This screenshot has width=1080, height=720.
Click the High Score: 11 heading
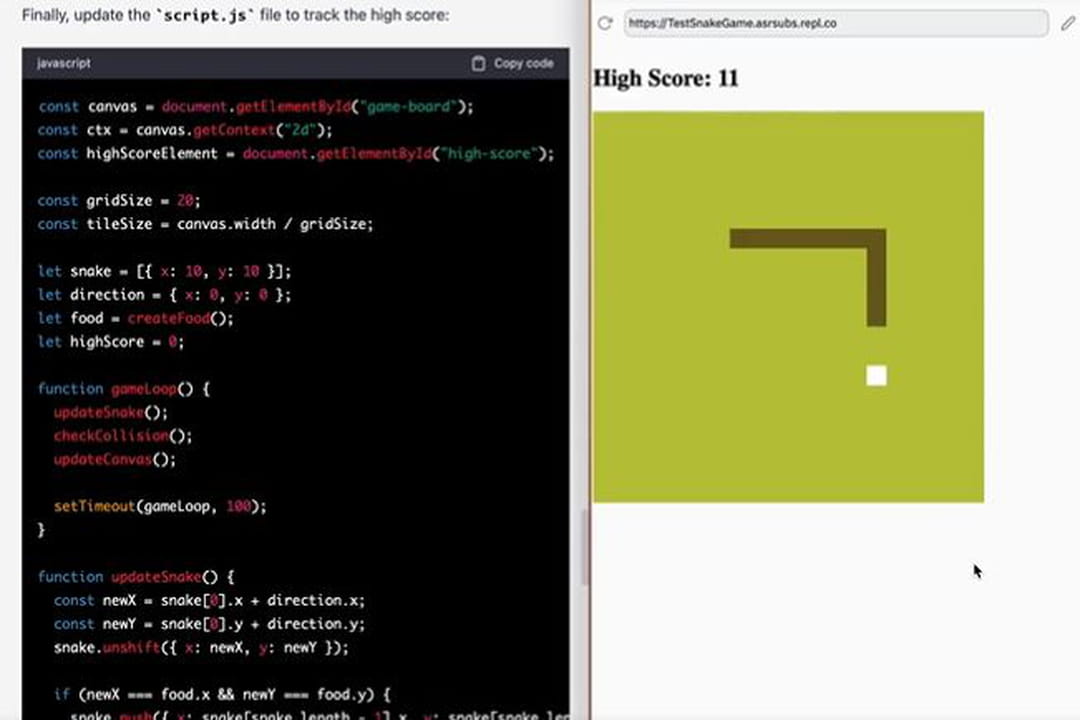666,78
